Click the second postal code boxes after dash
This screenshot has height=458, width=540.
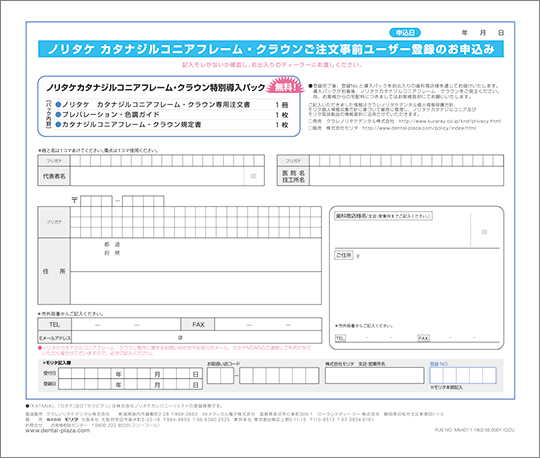pyautogui.click(x=143, y=201)
